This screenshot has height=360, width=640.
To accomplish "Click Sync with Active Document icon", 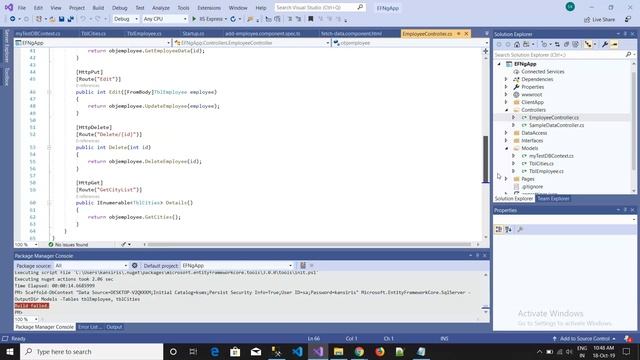I will [x=557, y=44].
